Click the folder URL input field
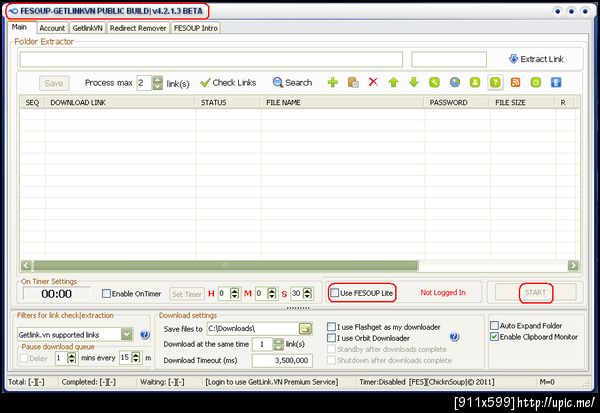 pyautogui.click(x=211, y=59)
